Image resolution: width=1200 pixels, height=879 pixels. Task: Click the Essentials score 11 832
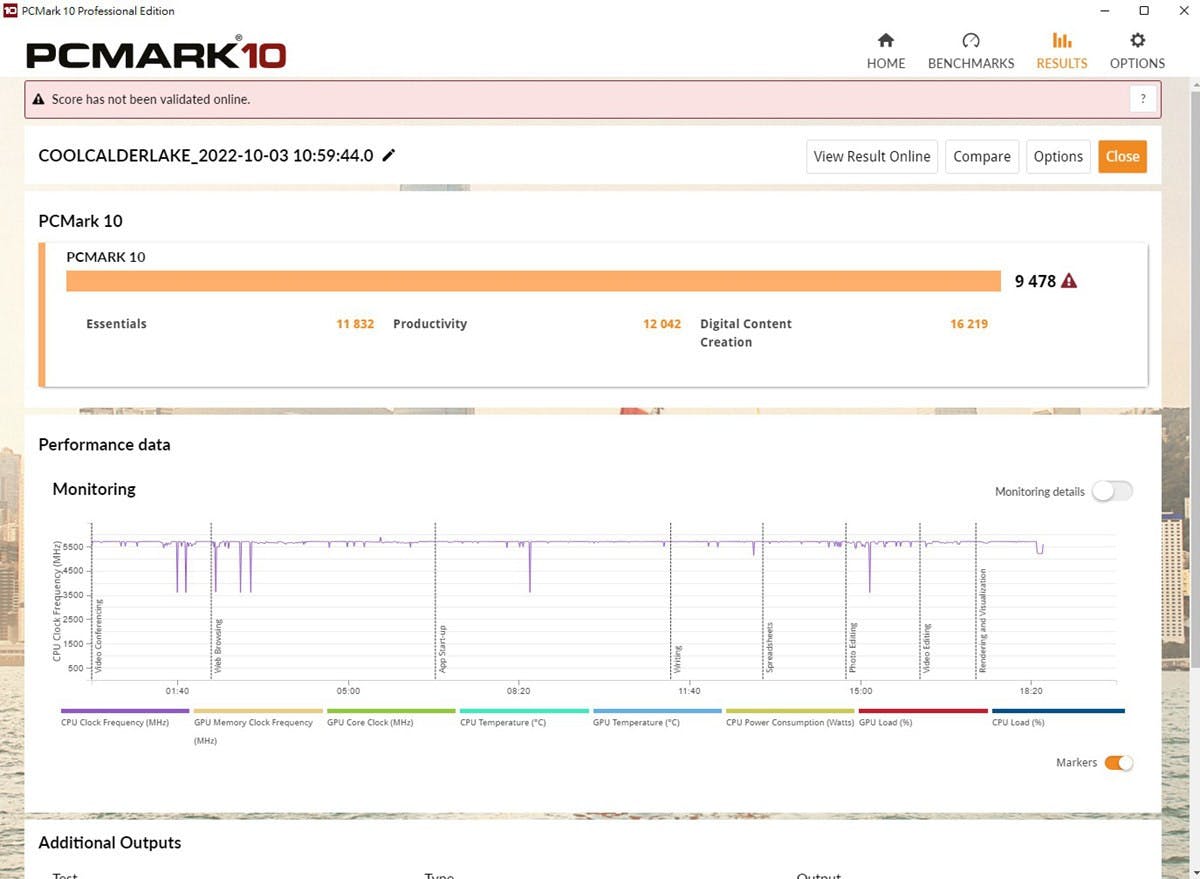(355, 324)
